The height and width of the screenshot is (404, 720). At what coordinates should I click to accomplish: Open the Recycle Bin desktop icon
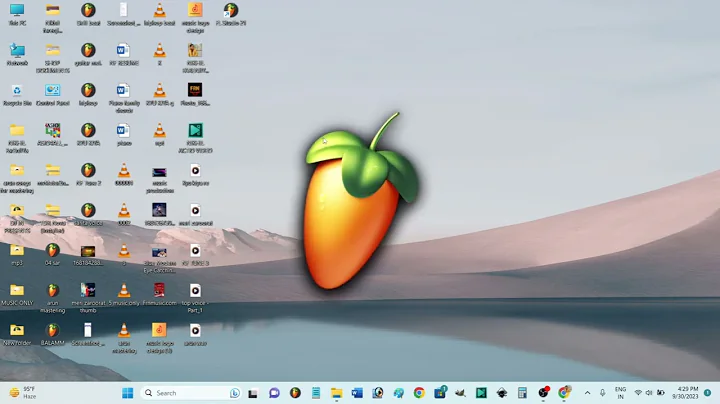point(17,95)
